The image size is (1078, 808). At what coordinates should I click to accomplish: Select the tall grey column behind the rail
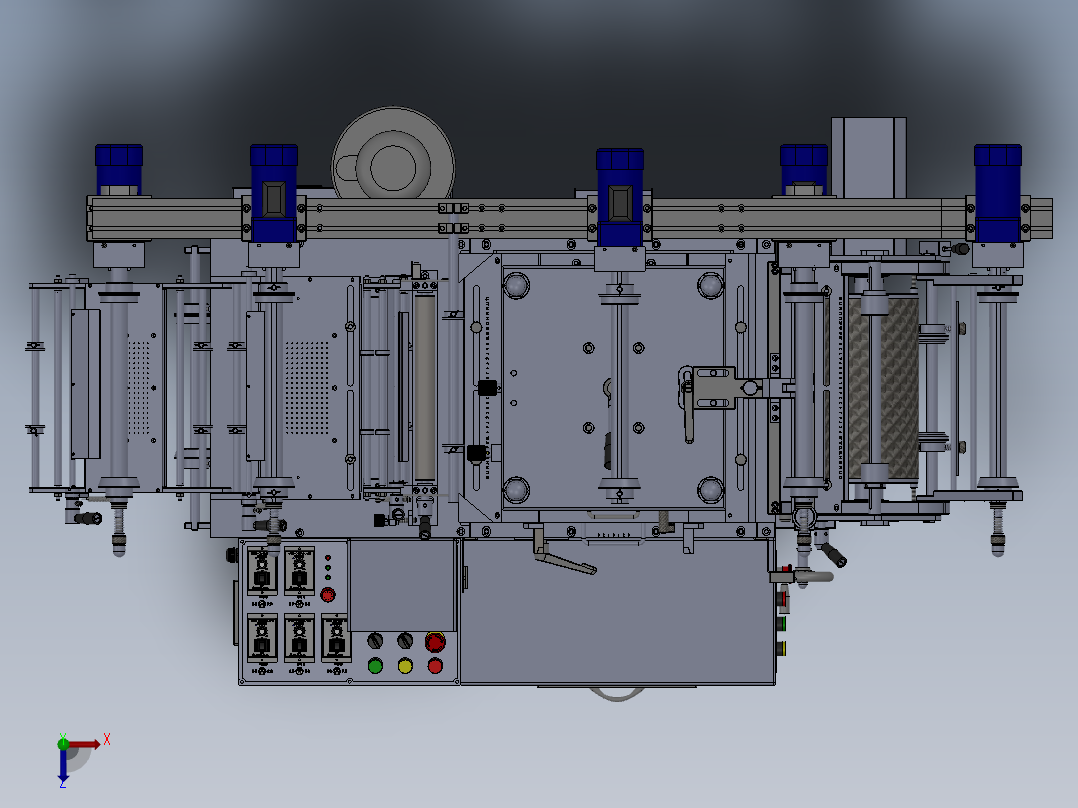868,157
